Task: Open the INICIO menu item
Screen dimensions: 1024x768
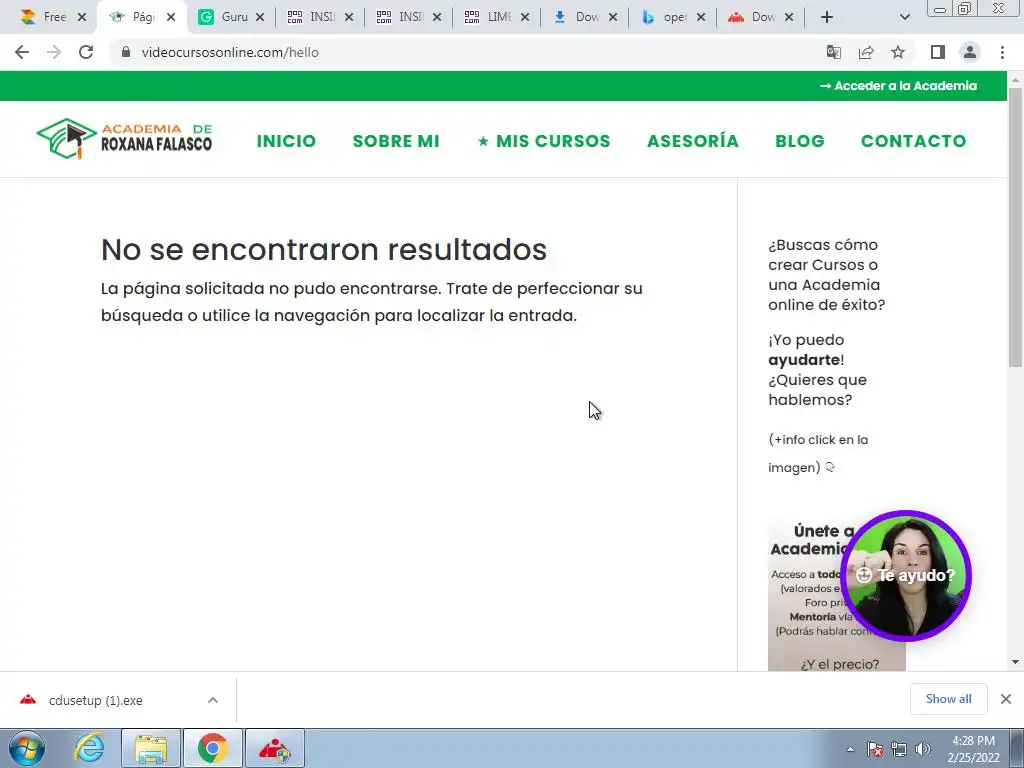Action: pos(286,141)
